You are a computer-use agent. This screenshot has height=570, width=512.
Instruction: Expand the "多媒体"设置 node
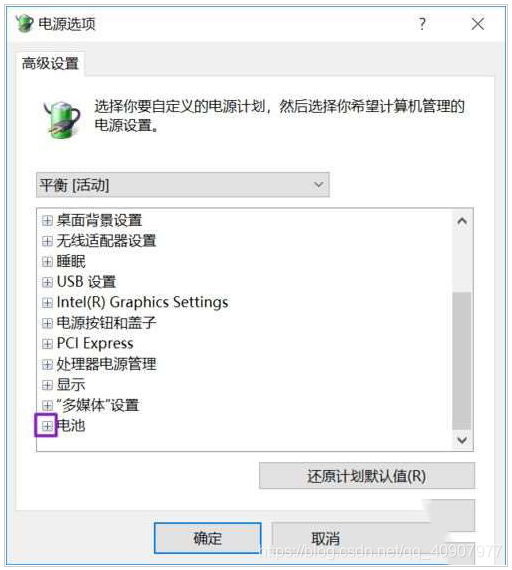pos(47,405)
